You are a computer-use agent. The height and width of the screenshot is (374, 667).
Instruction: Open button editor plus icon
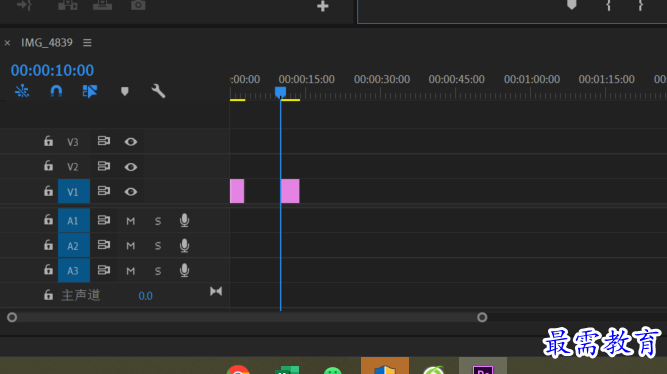[x=323, y=6]
